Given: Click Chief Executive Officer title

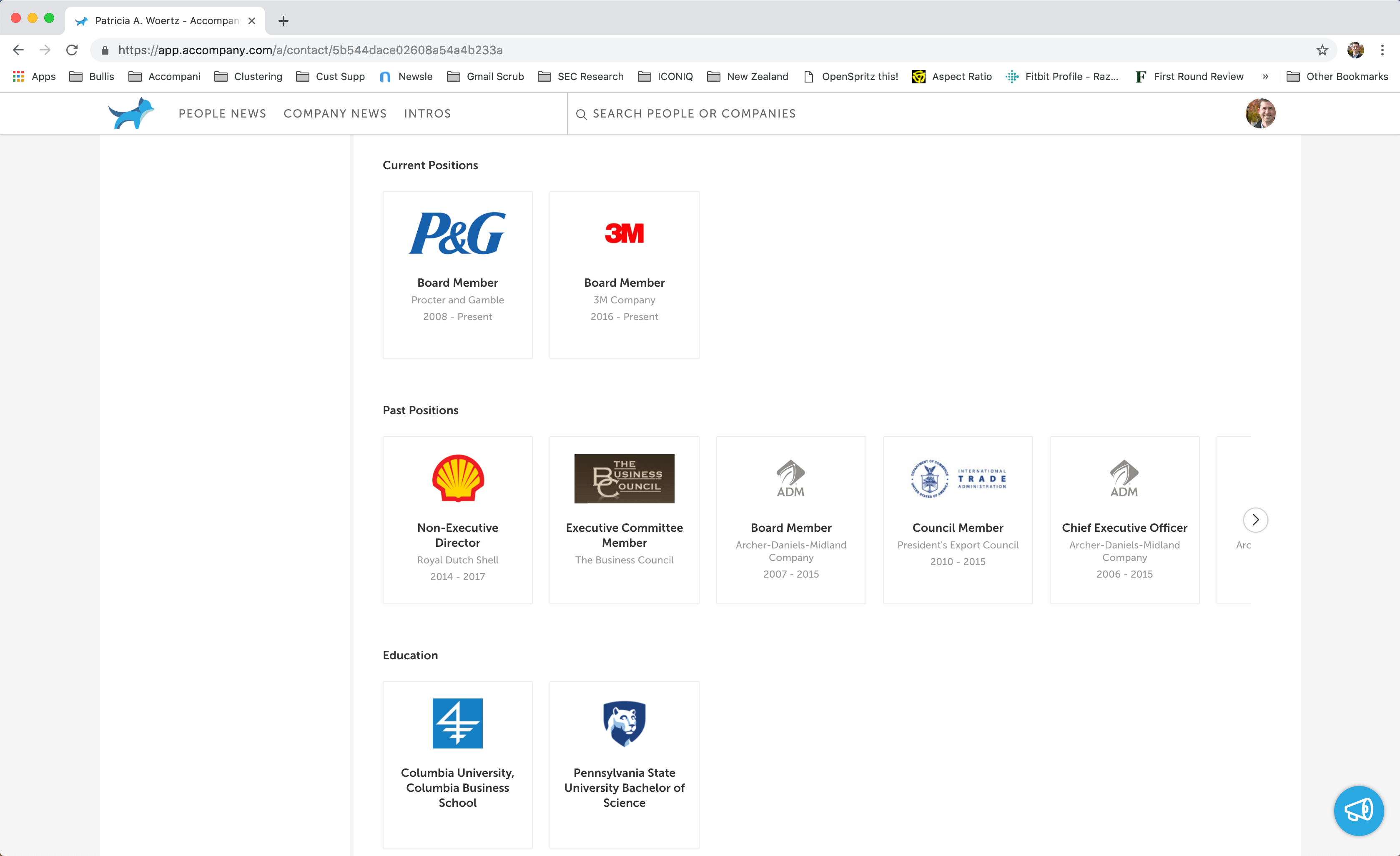Looking at the screenshot, I should [1124, 528].
